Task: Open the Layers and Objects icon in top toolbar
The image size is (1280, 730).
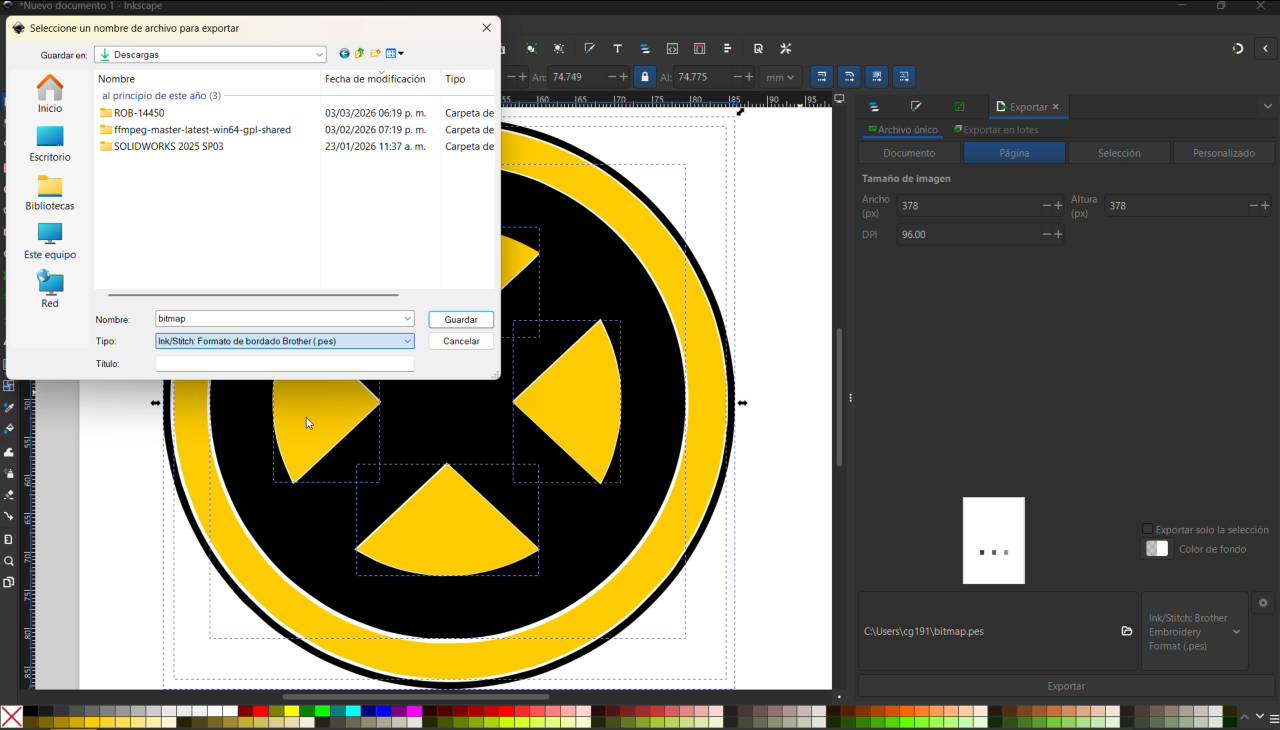Action: click(645, 49)
